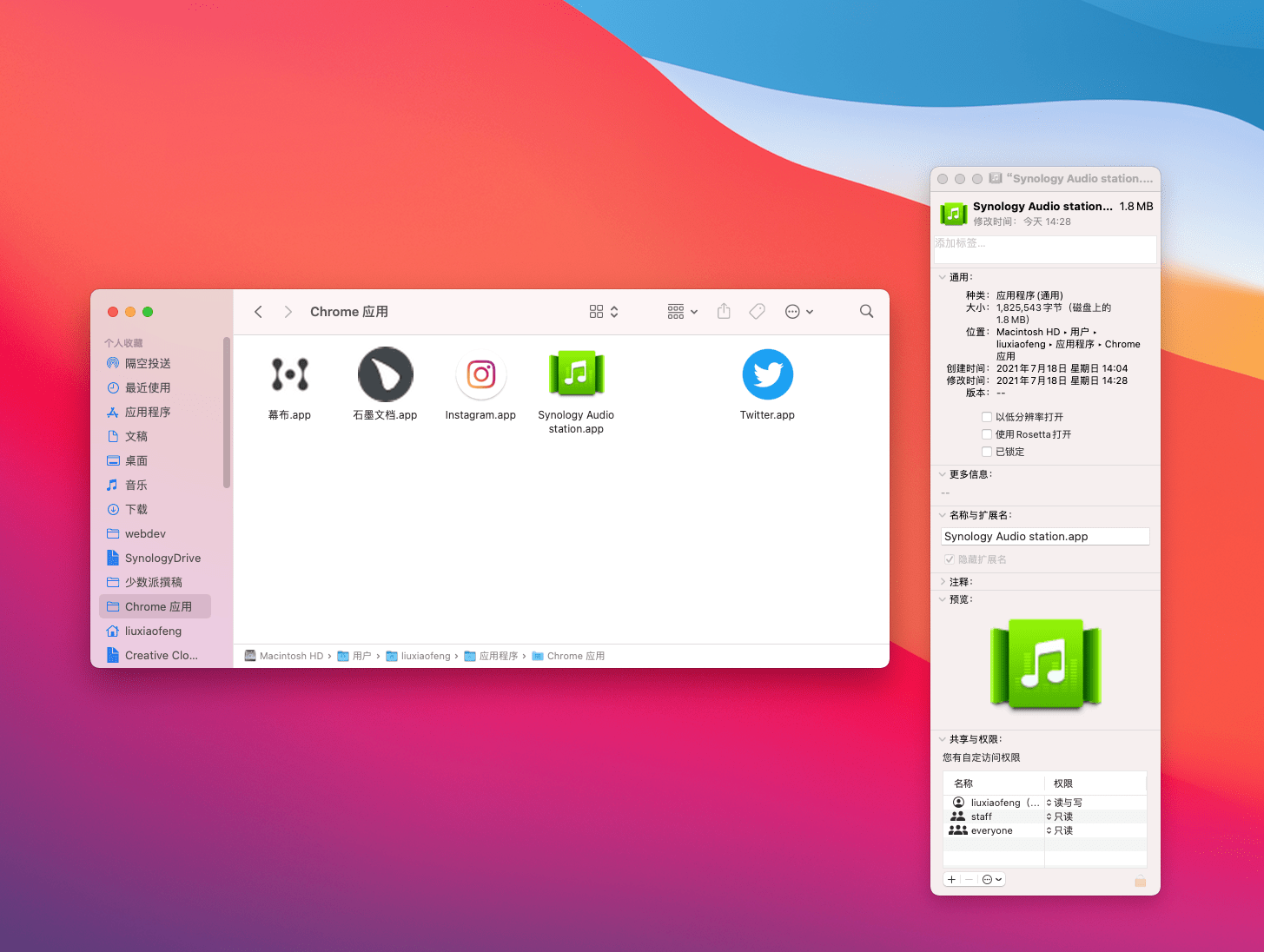Go forward in the Finder window

pyautogui.click(x=288, y=312)
